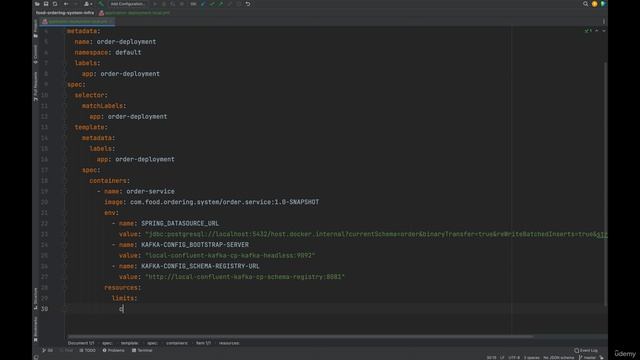Click the LF line separator in status bar

(502, 358)
